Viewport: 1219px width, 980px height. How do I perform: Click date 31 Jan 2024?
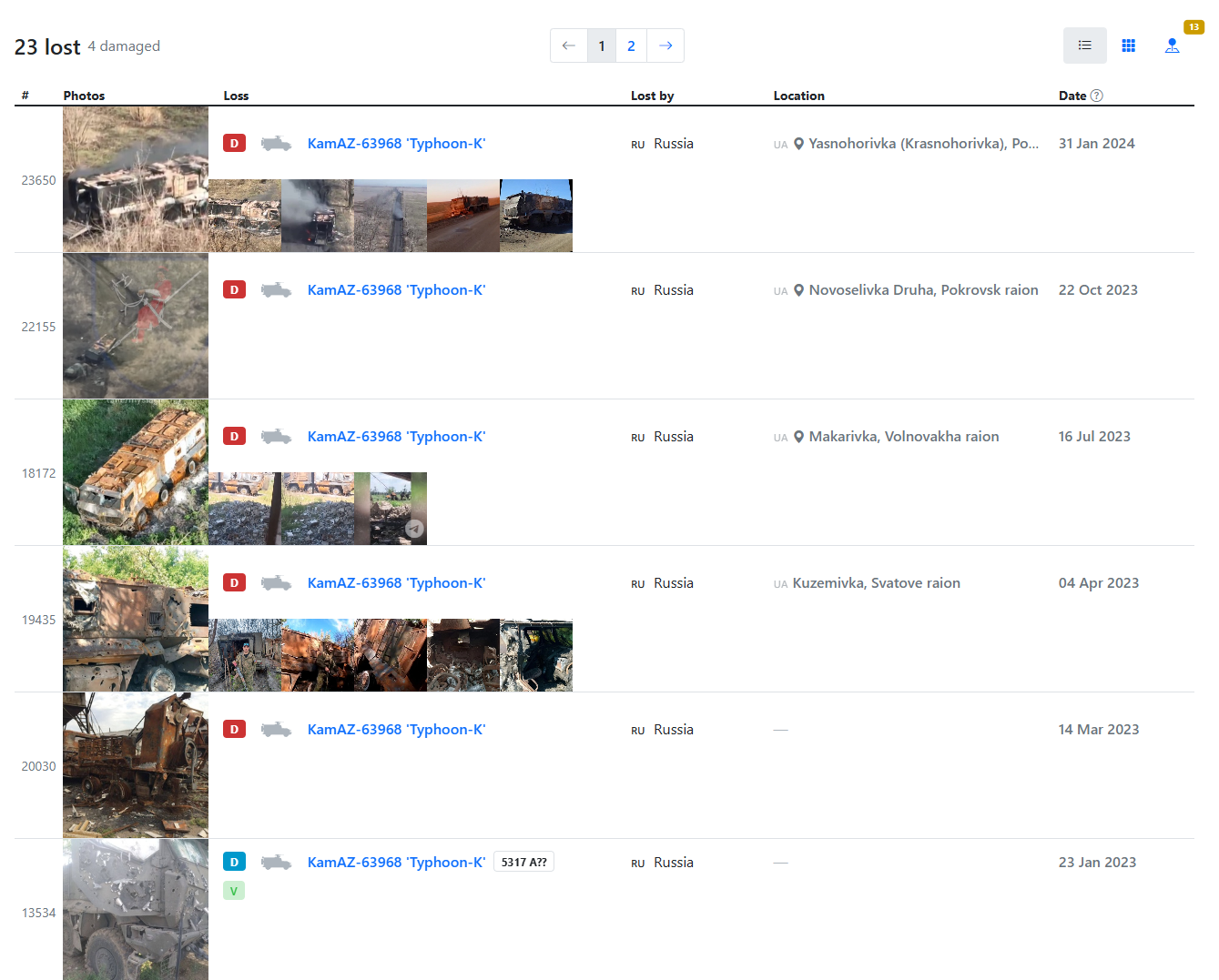coord(1096,144)
